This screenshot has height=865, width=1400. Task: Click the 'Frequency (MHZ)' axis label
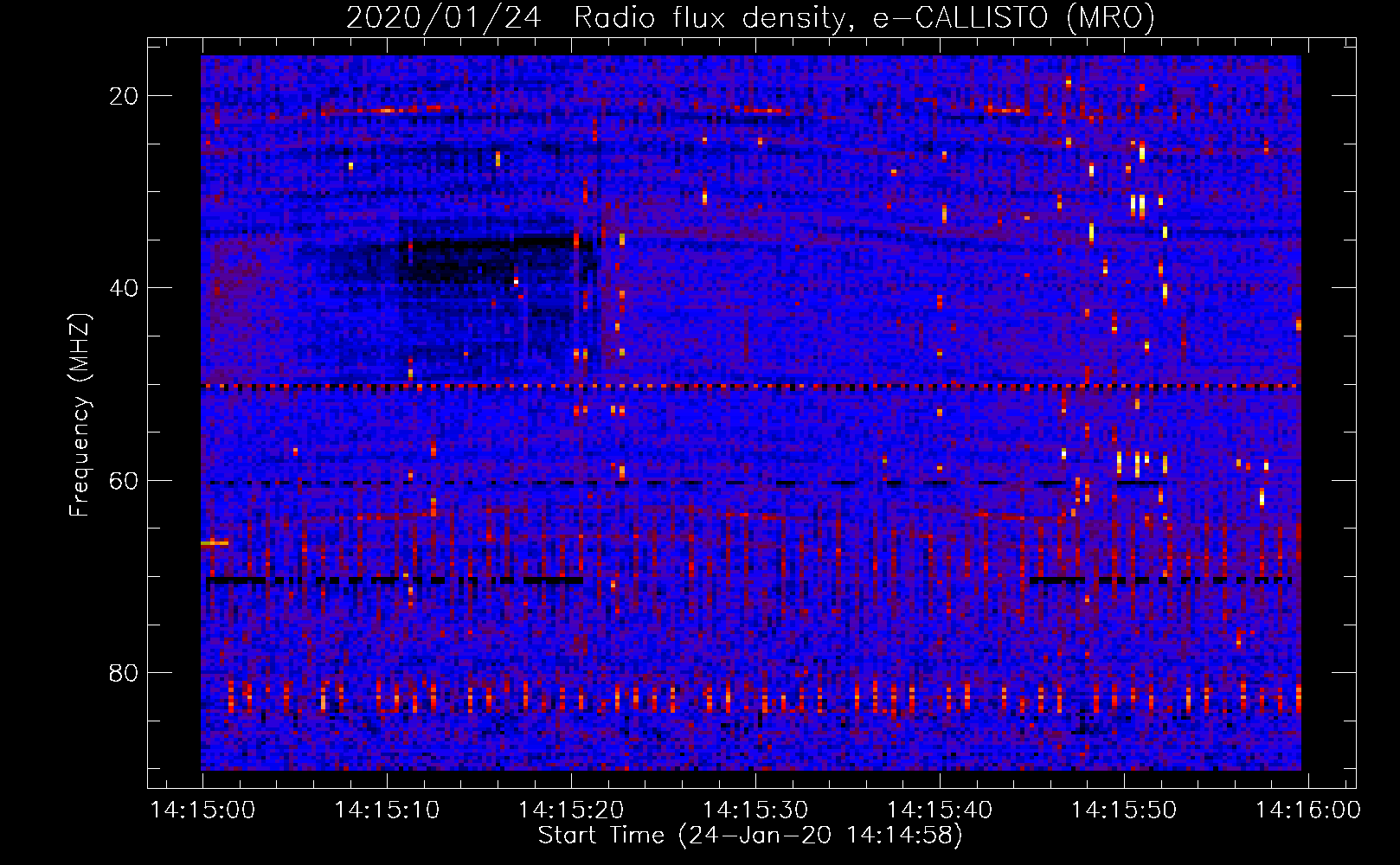click(x=80, y=415)
